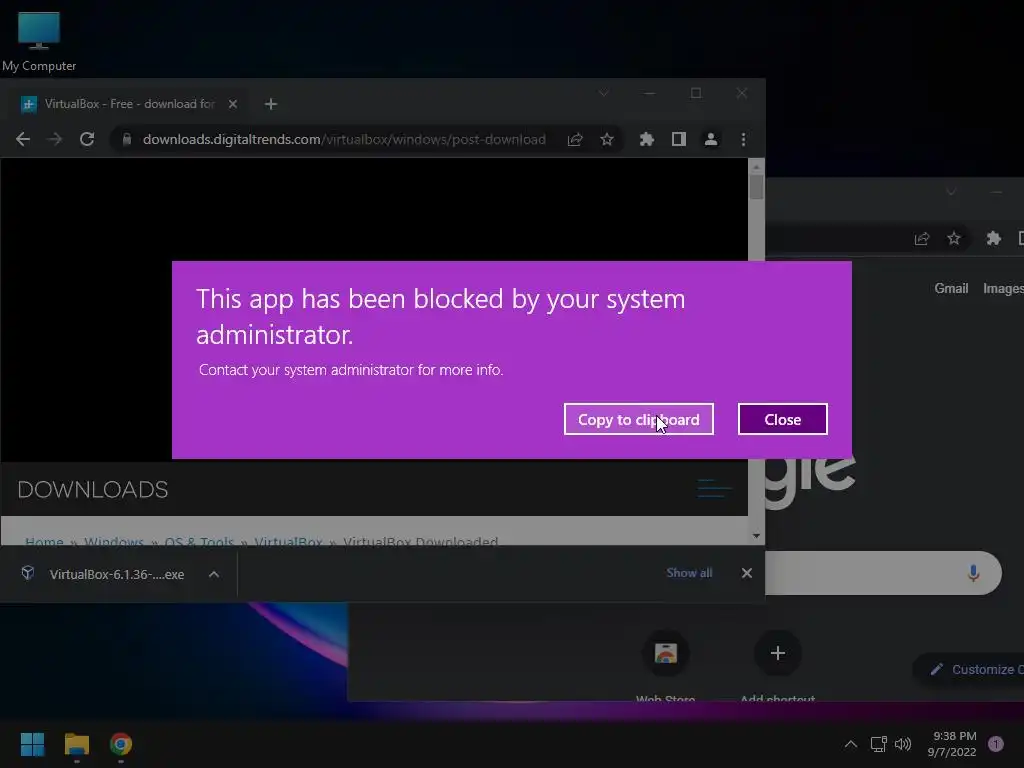Open Gmail link in Google window
1024x768 pixels.
click(951, 289)
